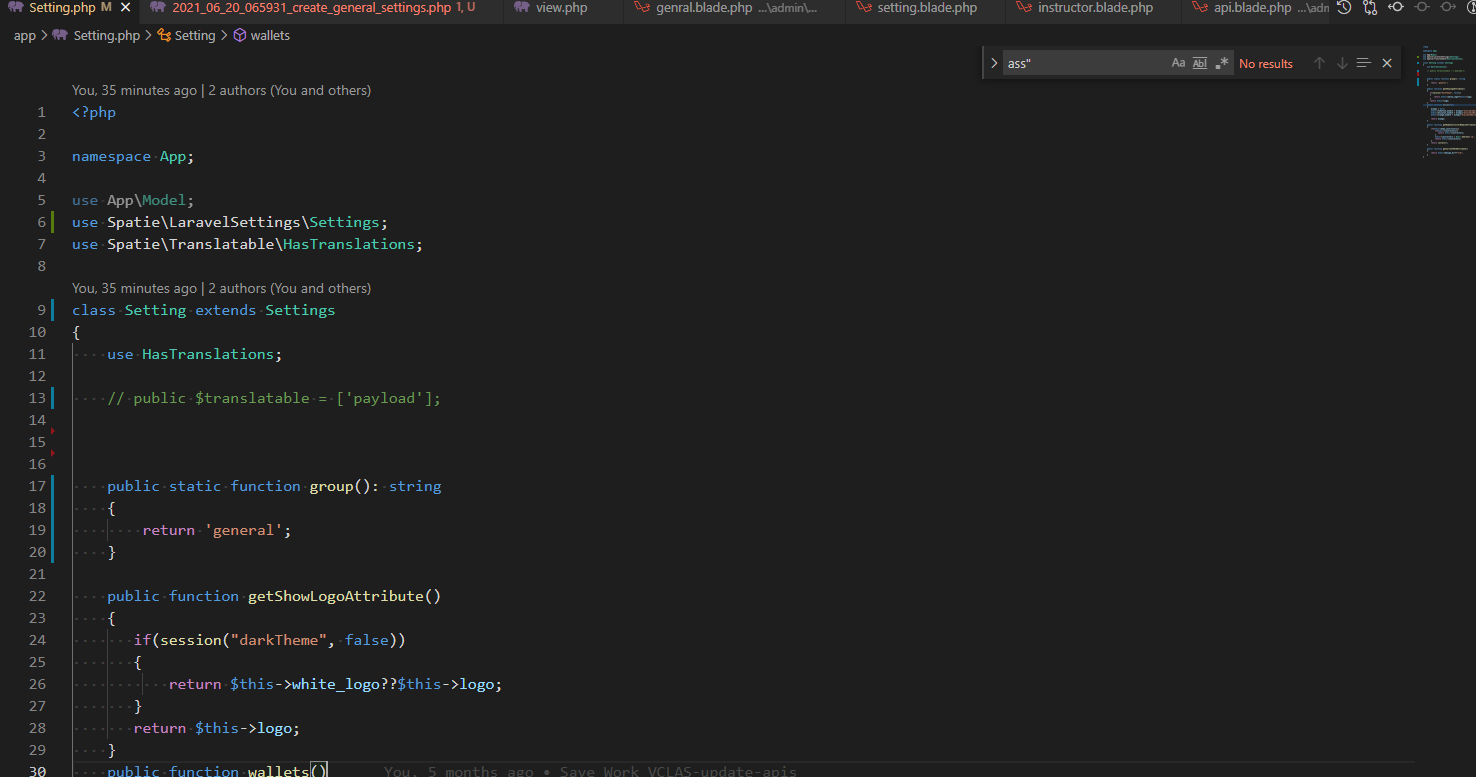Switch to genral.blade.php tab
The image size is (1476, 777).
pos(704,8)
